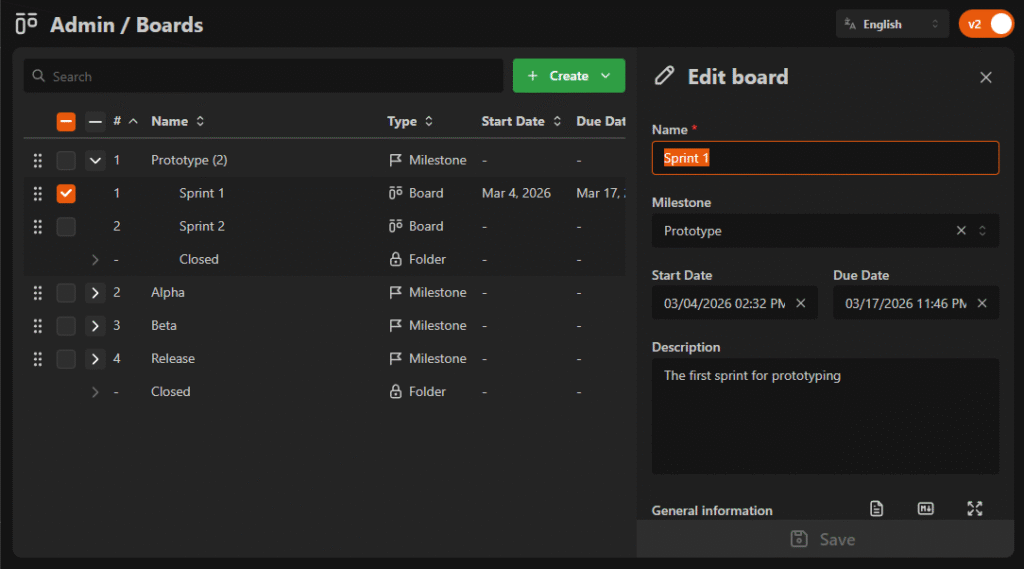Expand the General information editor to fullscreen

tap(975, 509)
